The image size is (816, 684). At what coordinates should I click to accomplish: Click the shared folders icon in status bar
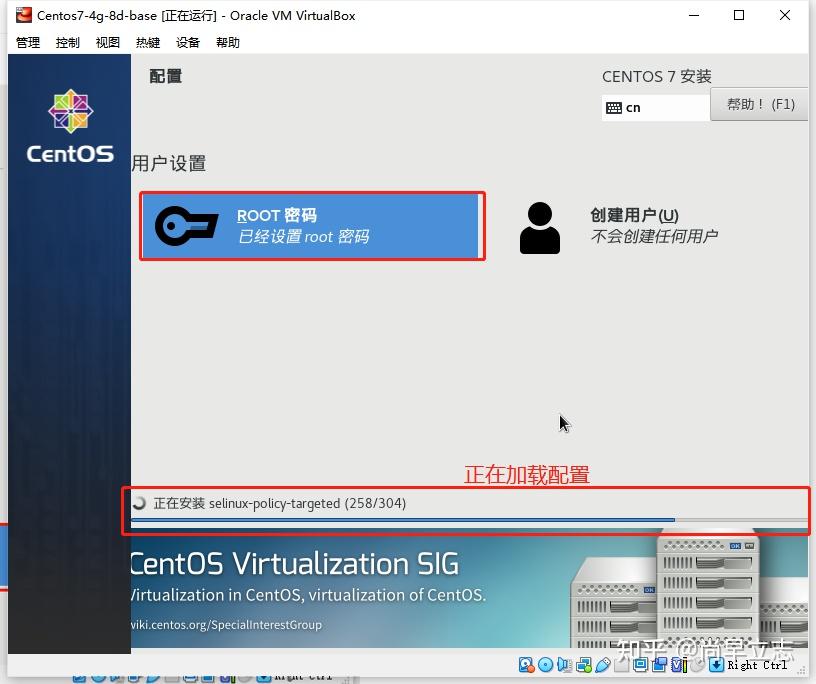tap(619, 664)
